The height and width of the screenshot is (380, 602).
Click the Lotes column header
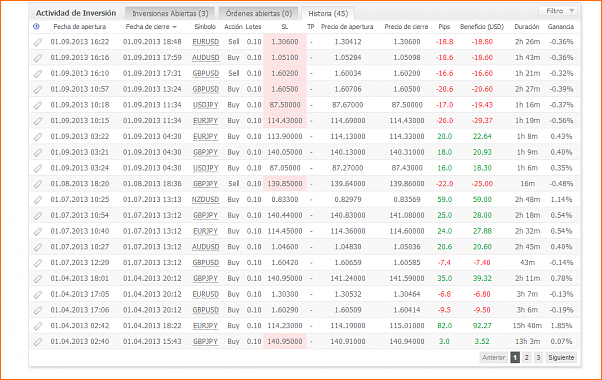pyautogui.click(x=253, y=26)
